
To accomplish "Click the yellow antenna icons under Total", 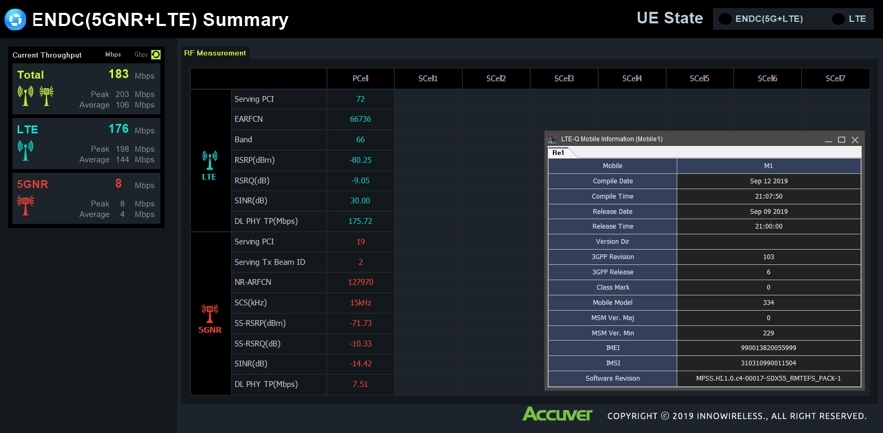I will point(35,96).
